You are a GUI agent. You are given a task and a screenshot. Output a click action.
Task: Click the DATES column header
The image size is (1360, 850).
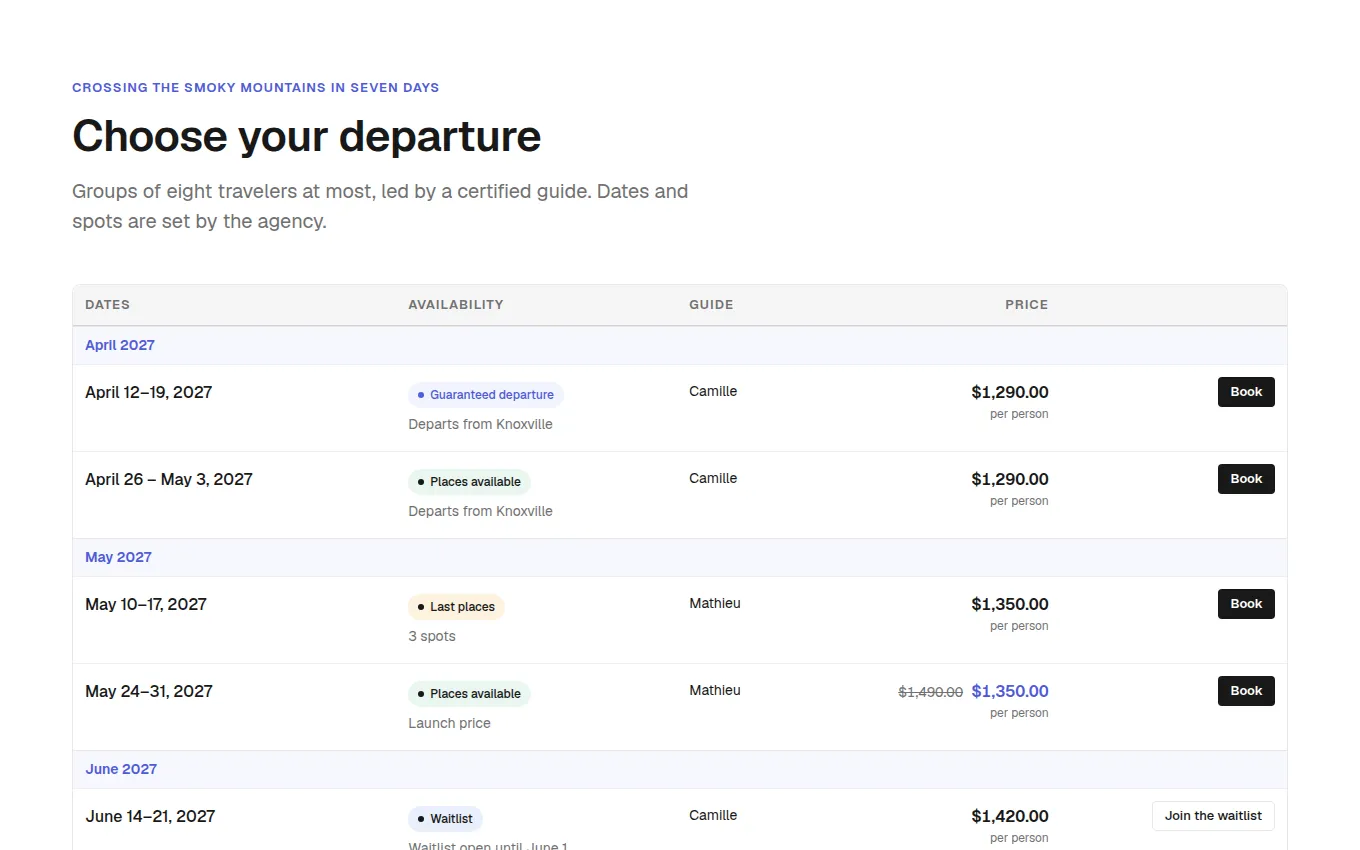point(107,305)
